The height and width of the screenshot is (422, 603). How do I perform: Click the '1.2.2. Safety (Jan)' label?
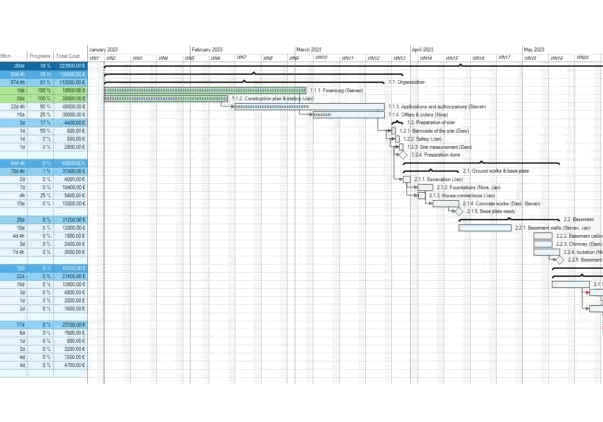(423, 139)
